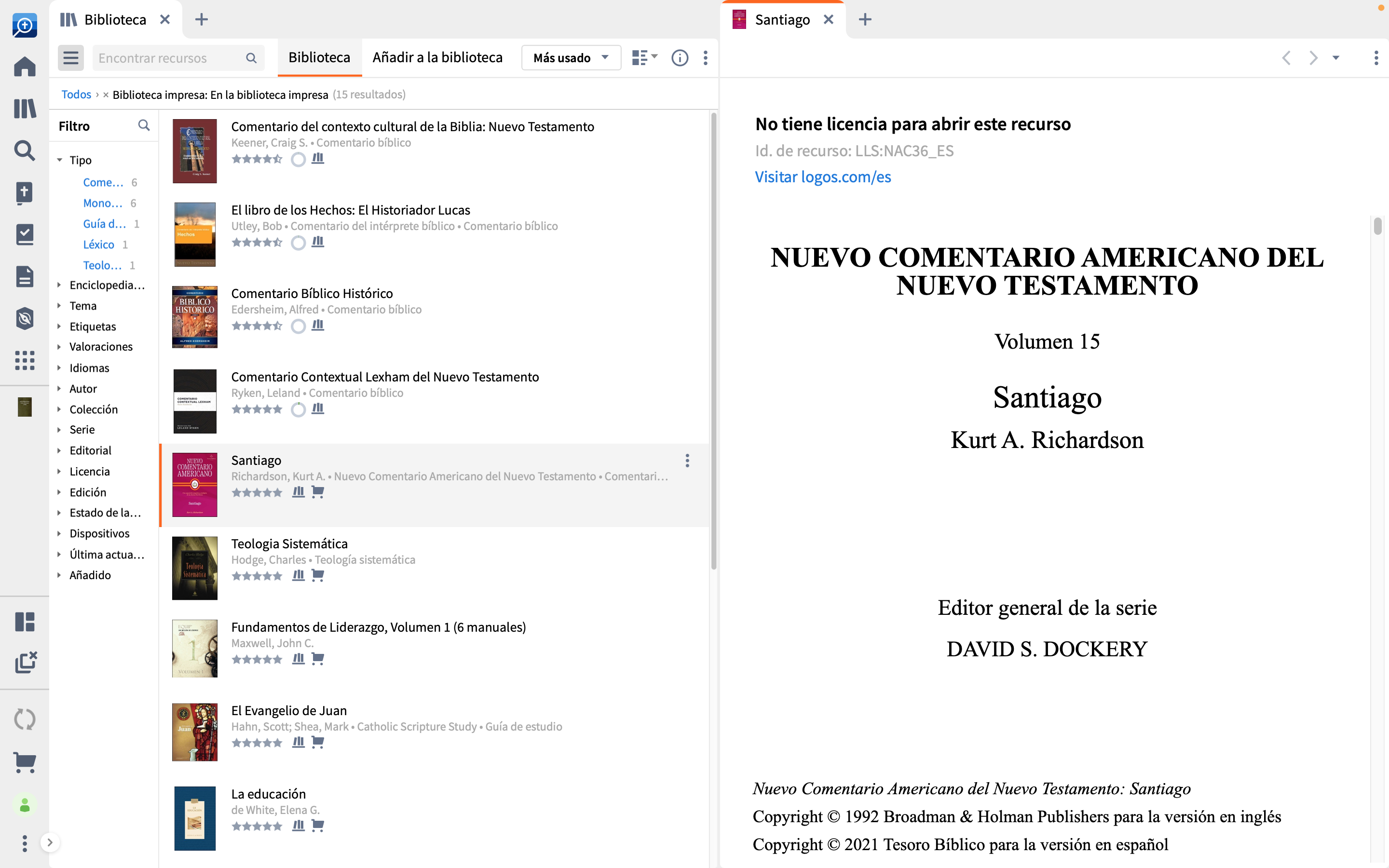Add a new tab next to Biblioteca

click(202, 19)
